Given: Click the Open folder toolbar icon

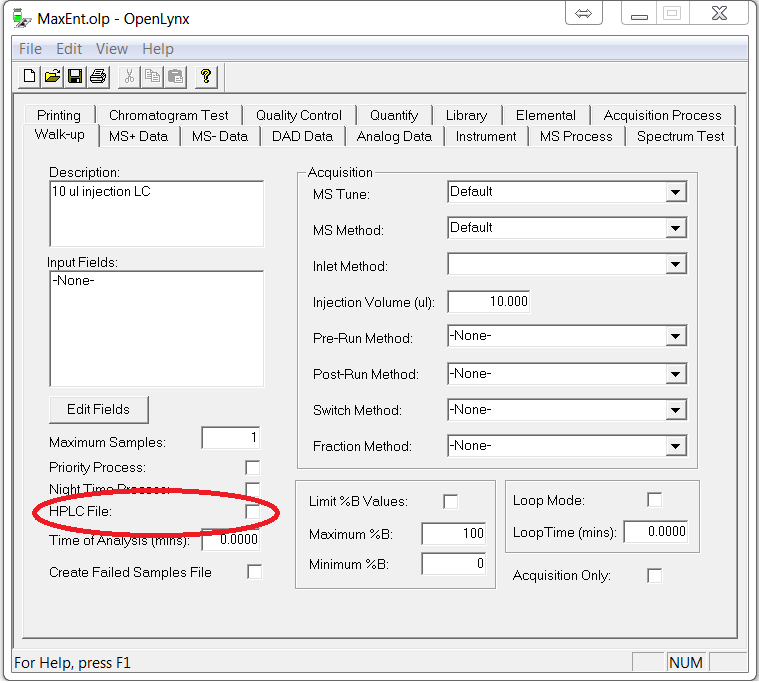Looking at the screenshot, I should click(52, 76).
